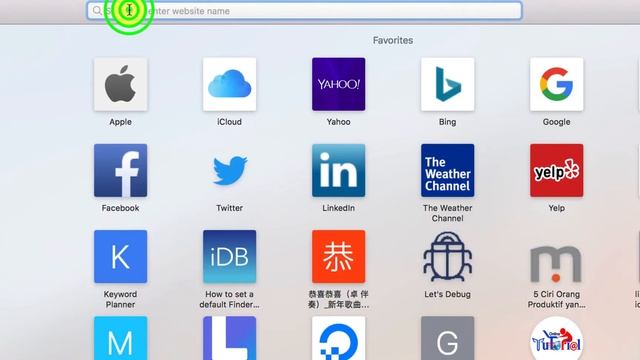
Task: Click the Google label under its tile
Action: coord(556,122)
